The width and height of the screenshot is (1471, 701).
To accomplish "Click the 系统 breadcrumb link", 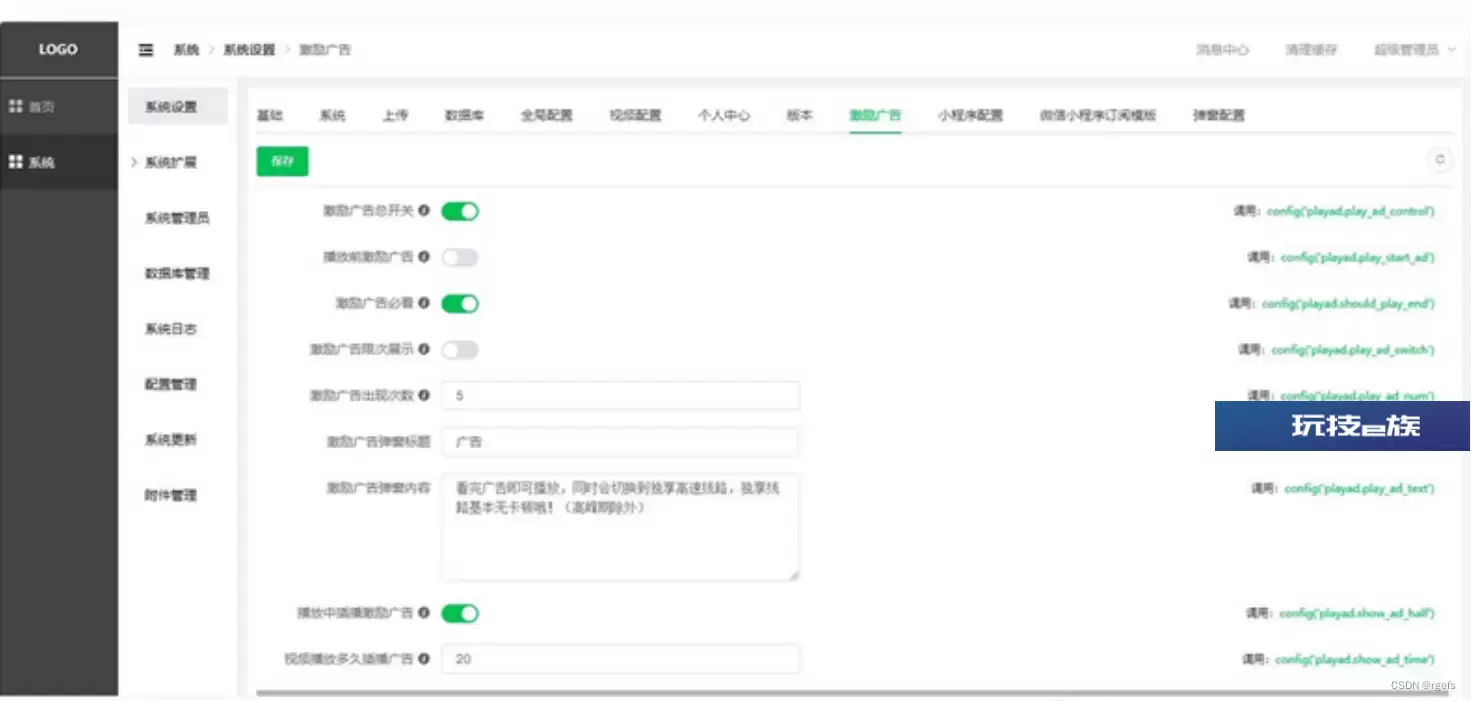I will [186, 50].
